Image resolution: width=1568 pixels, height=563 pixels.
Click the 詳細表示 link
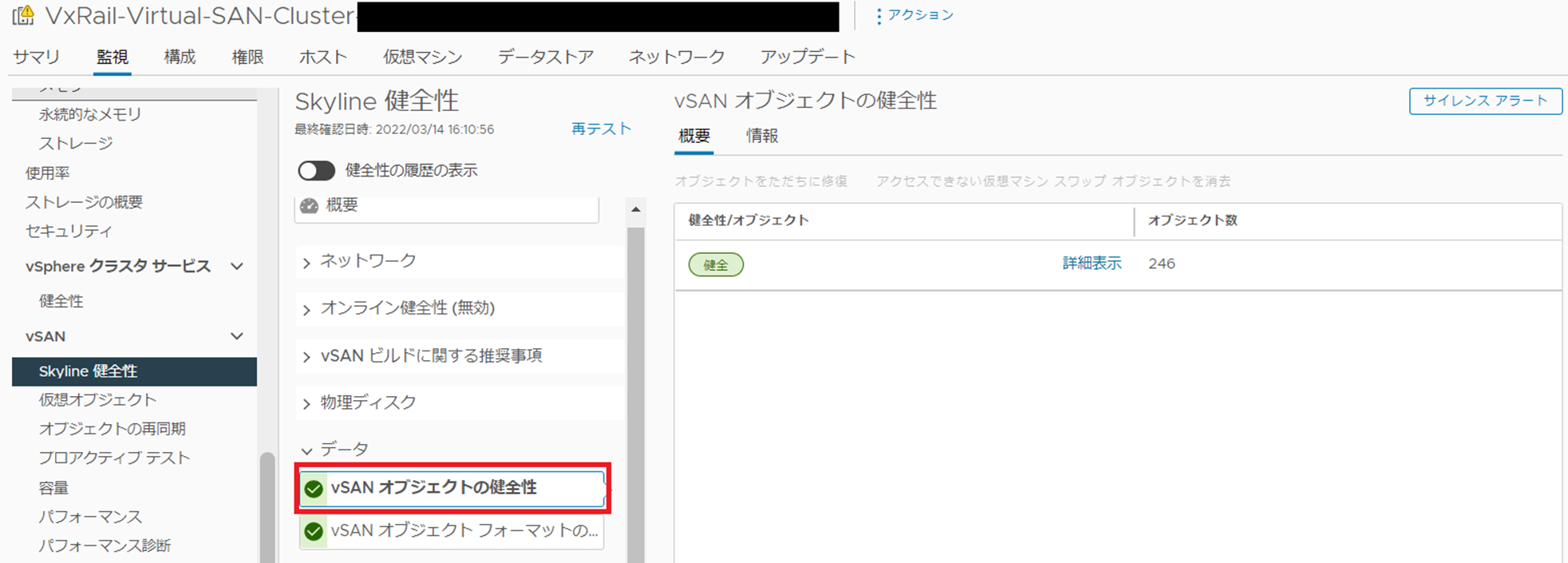click(1092, 264)
